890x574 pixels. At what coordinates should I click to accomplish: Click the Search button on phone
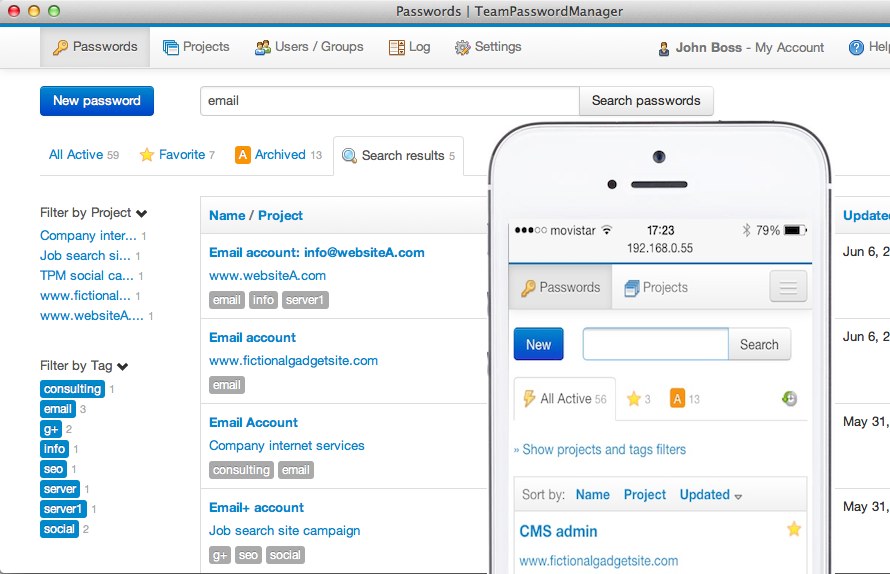tap(759, 345)
